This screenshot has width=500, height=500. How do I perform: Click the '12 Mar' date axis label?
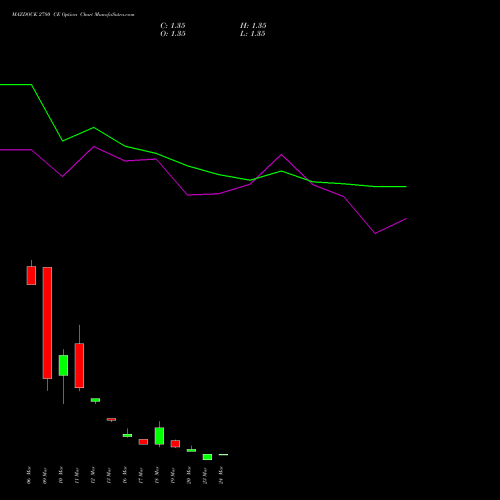coord(93,475)
